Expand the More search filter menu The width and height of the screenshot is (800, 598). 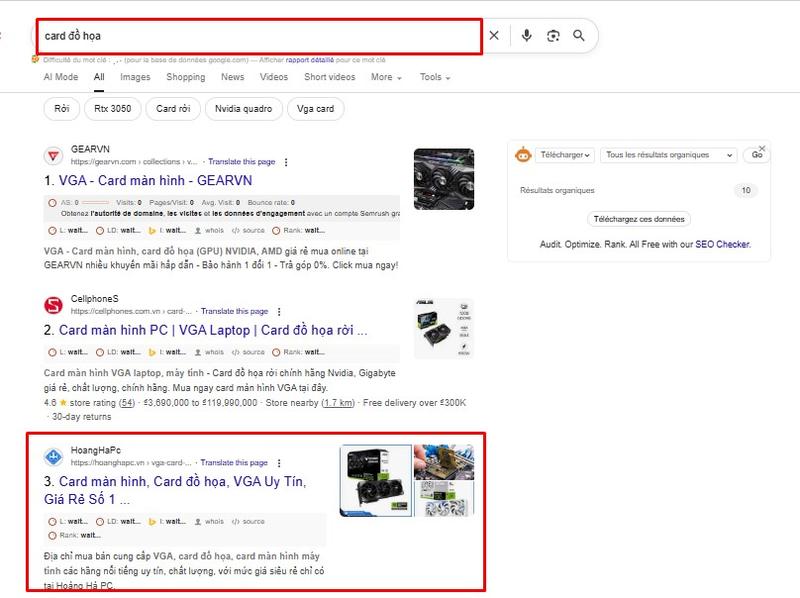pyautogui.click(x=386, y=77)
